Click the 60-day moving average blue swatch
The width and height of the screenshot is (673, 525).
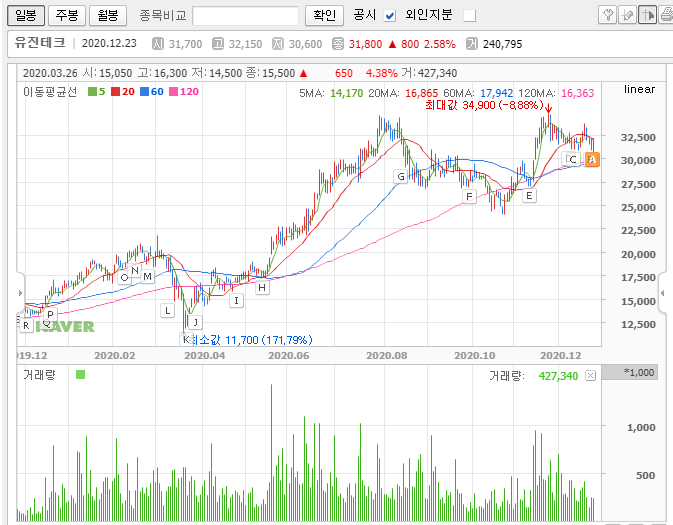pyautogui.click(x=144, y=91)
